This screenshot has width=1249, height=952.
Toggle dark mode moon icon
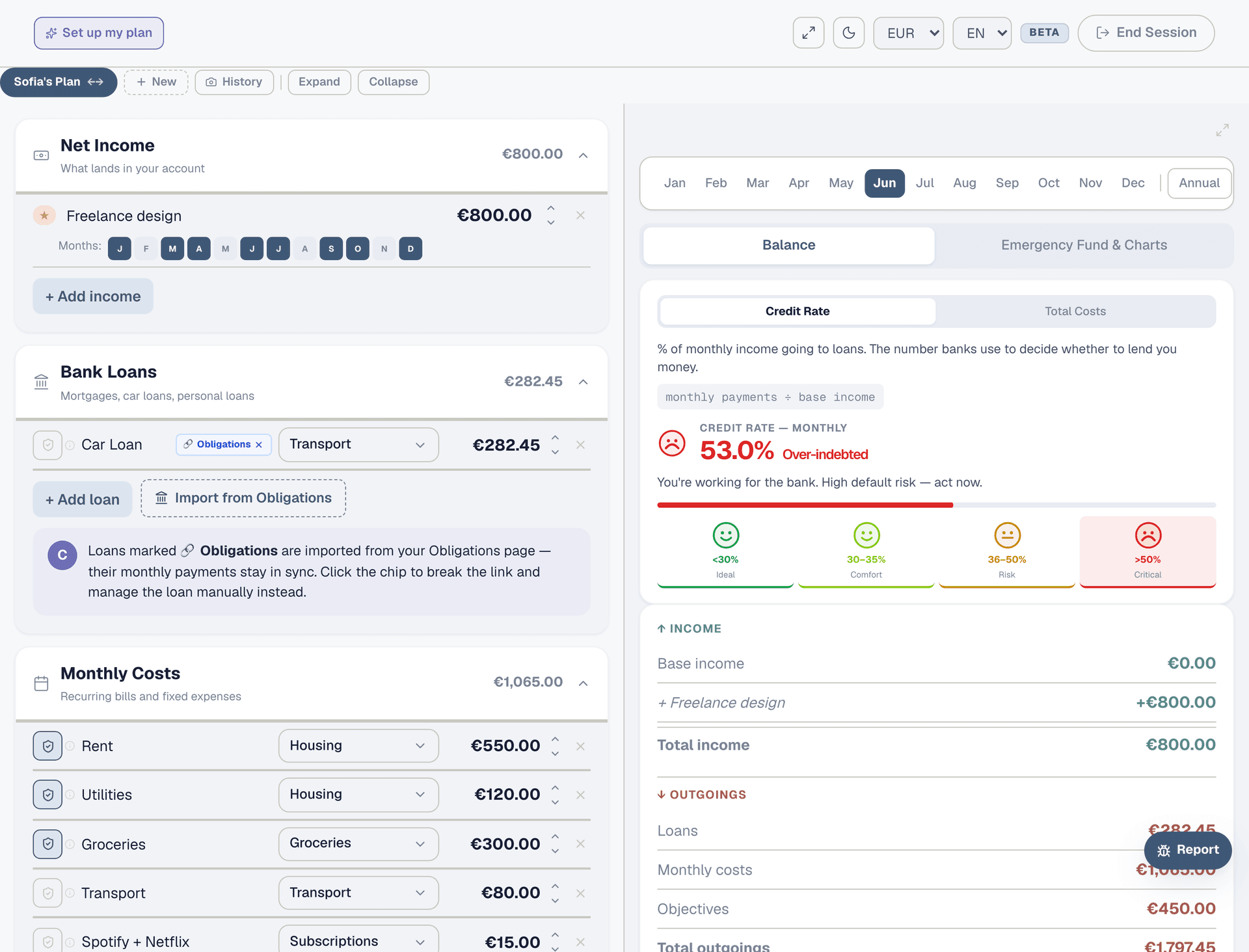[x=848, y=33]
